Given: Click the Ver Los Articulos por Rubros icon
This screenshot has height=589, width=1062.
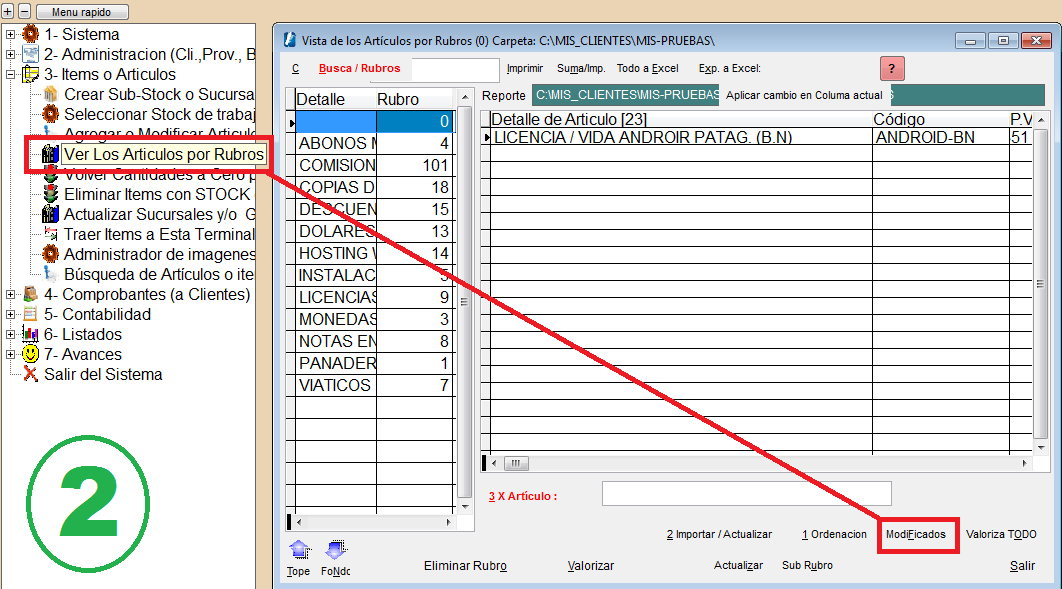Looking at the screenshot, I should pos(50,154).
